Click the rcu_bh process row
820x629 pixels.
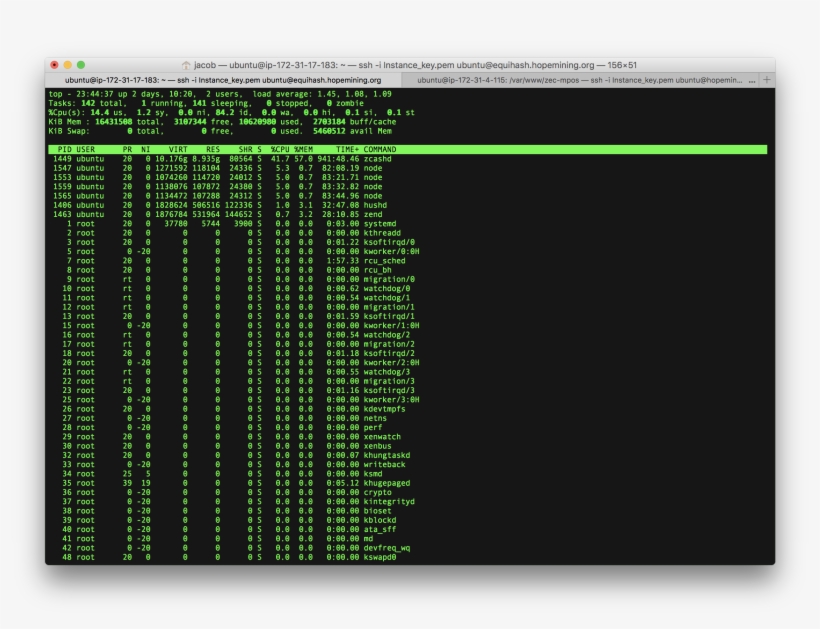pos(220,270)
